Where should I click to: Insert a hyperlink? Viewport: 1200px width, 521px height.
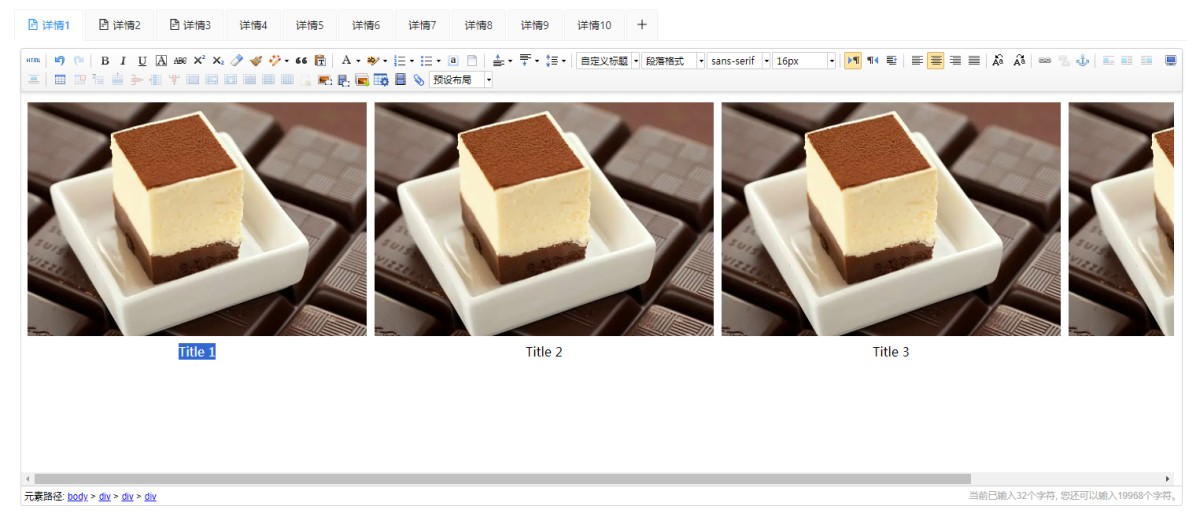coord(1045,61)
